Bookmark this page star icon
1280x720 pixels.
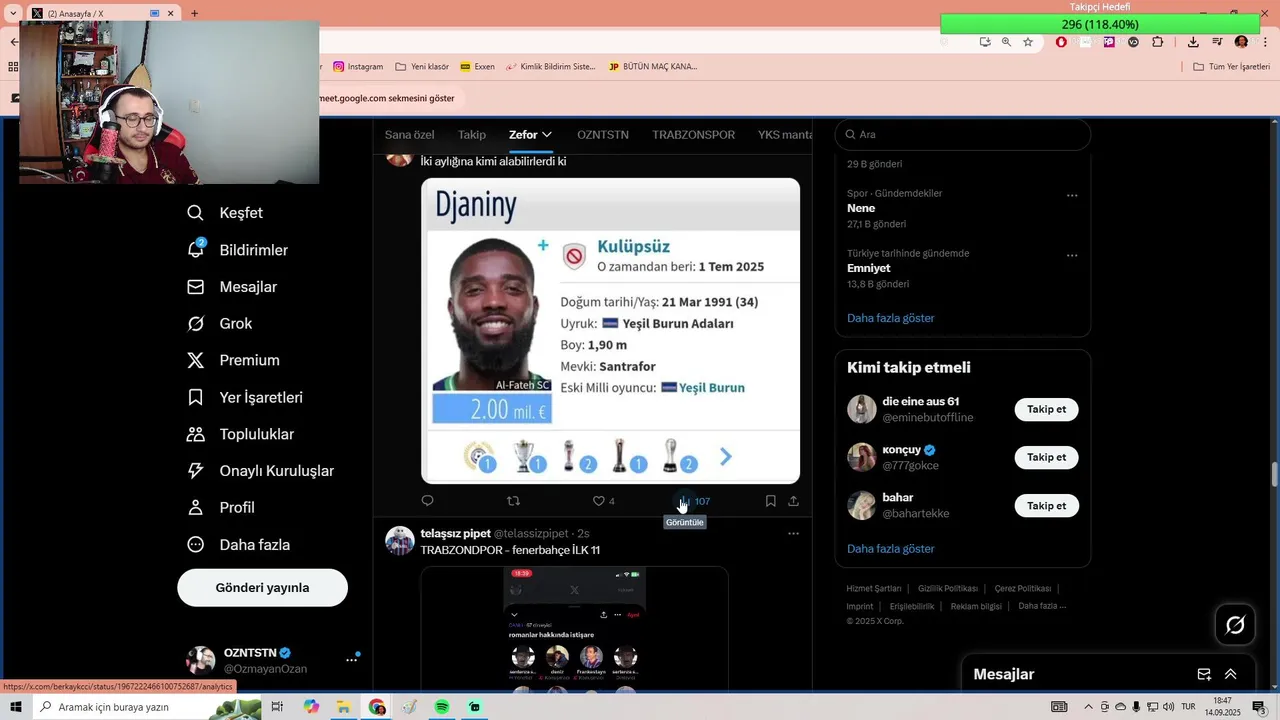tap(1028, 42)
